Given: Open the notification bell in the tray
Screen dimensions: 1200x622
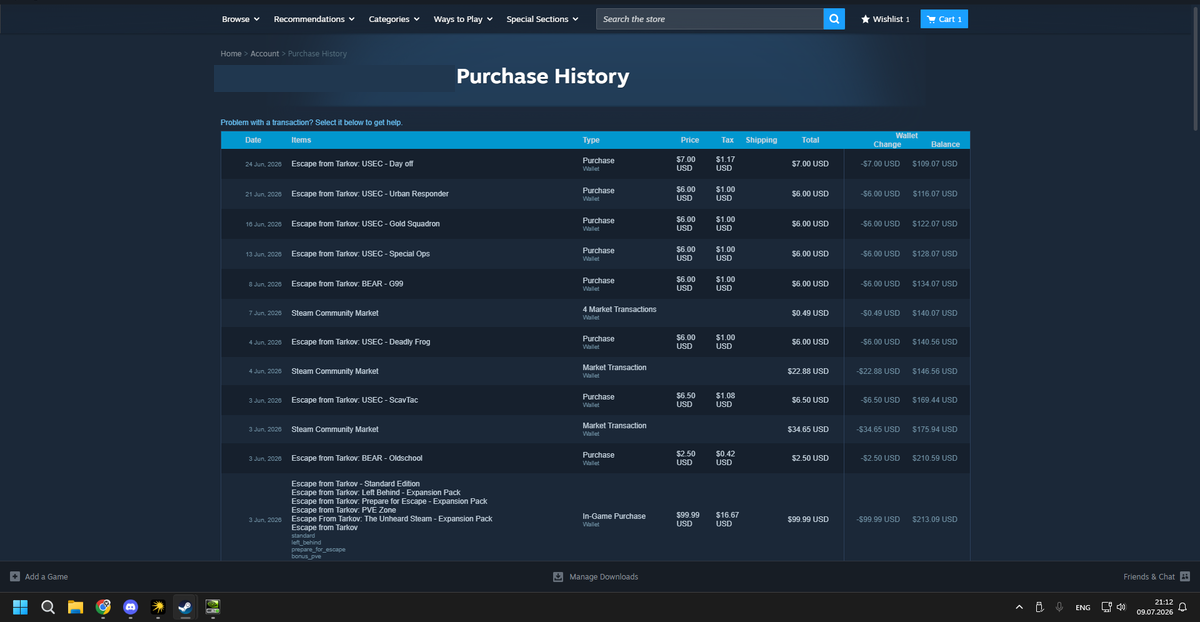Looking at the screenshot, I should point(1182,607).
